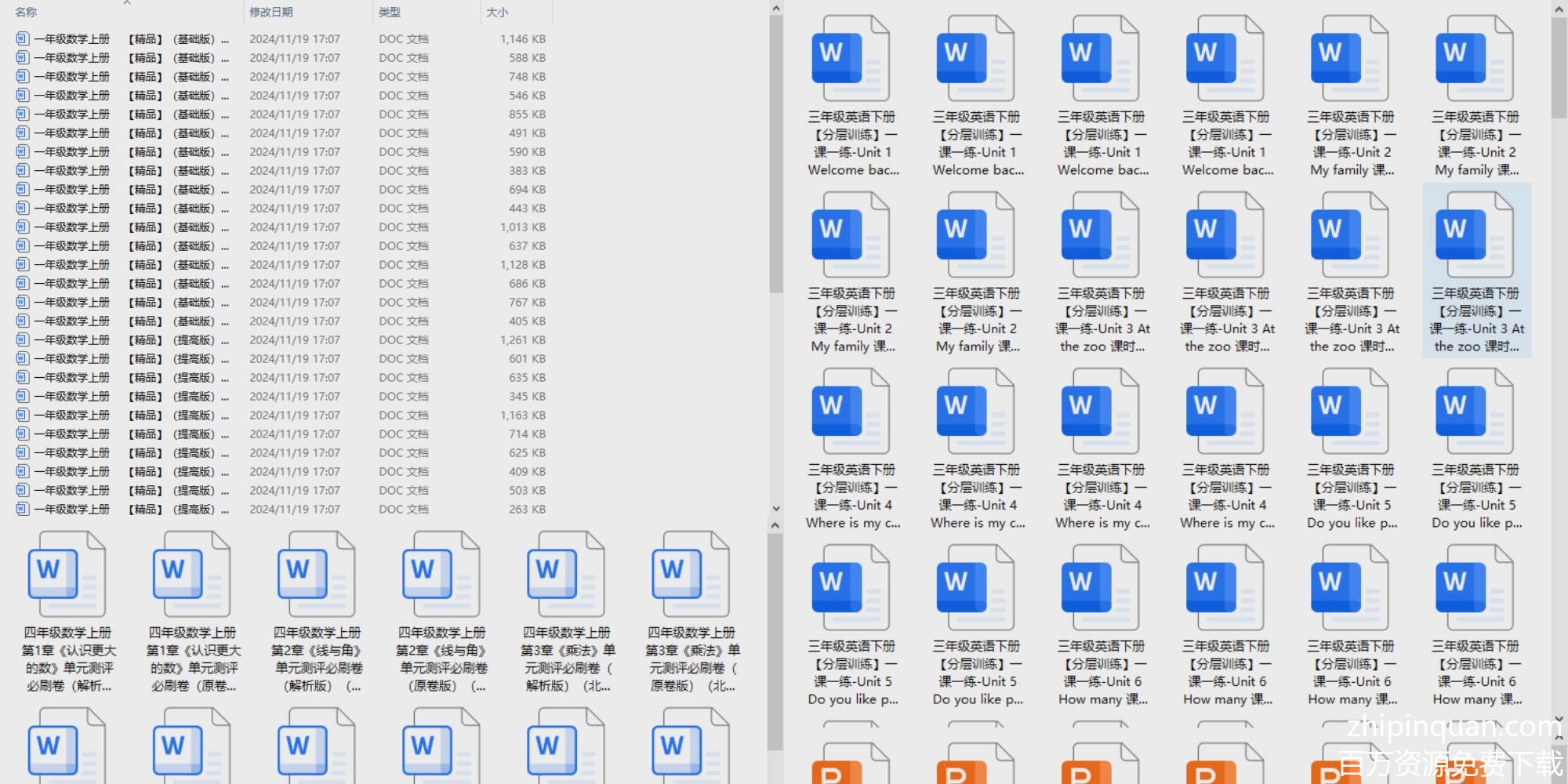Viewport: 1568px width, 784px height.
Task: Click 第2章《线与角》原卷版 Word file icon
Action: (441, 576)
